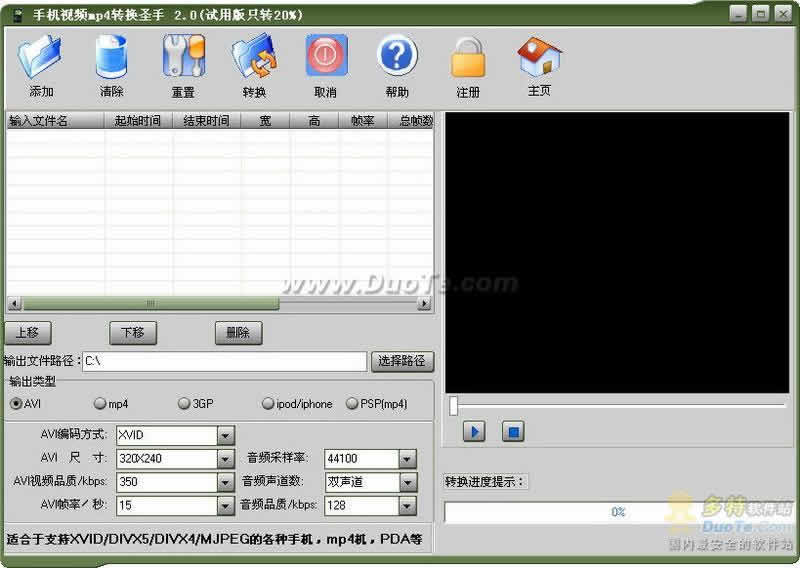Select the mp4 output type

[111, 404]
